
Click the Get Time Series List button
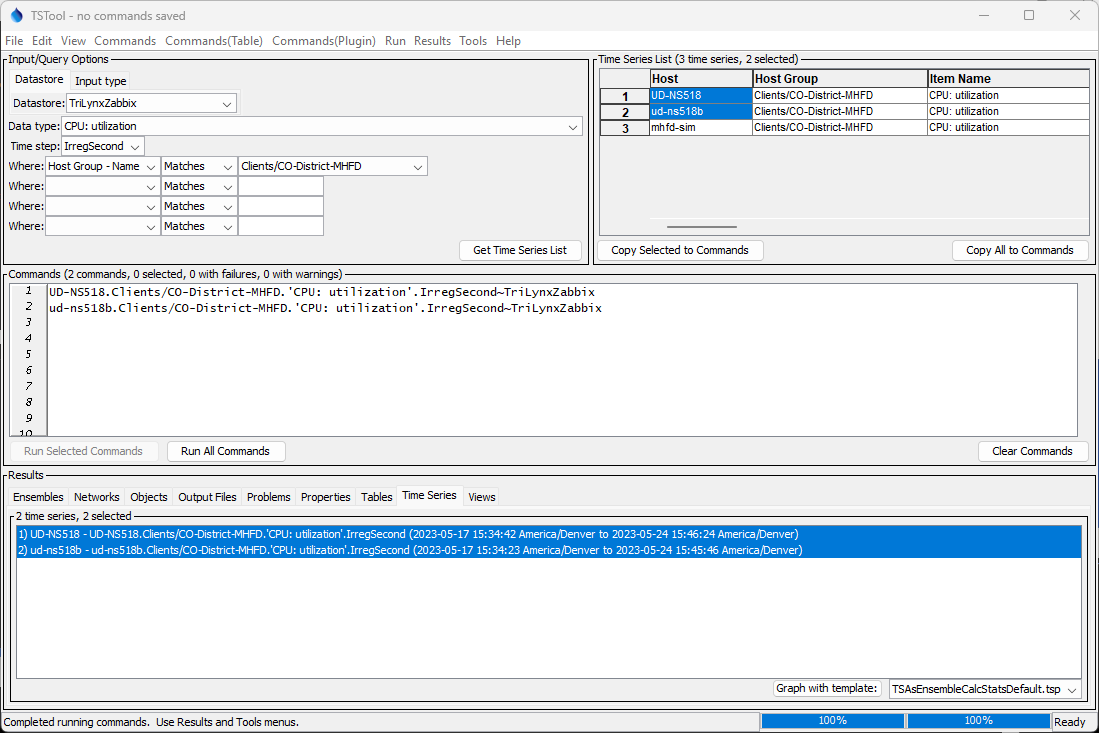tap(520, 249)
